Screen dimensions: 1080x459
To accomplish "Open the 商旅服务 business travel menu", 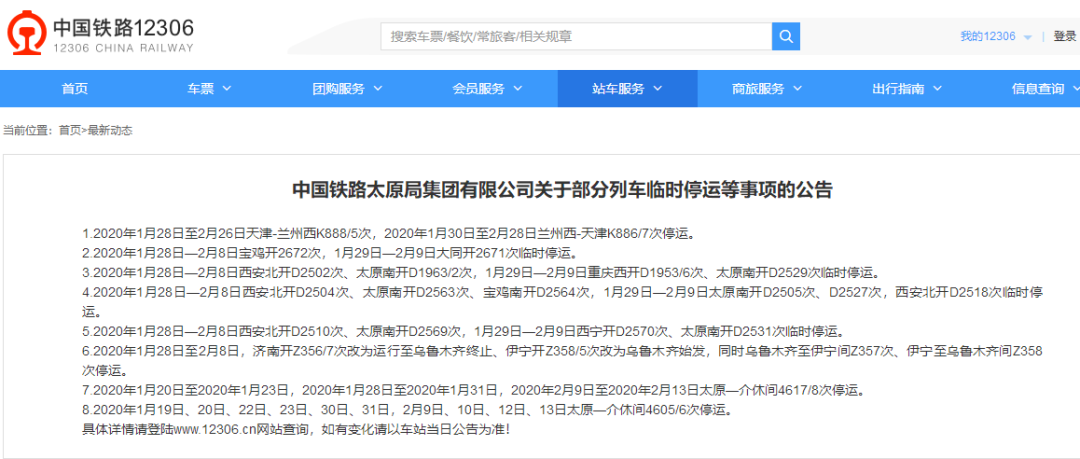I will click(766, 89).
